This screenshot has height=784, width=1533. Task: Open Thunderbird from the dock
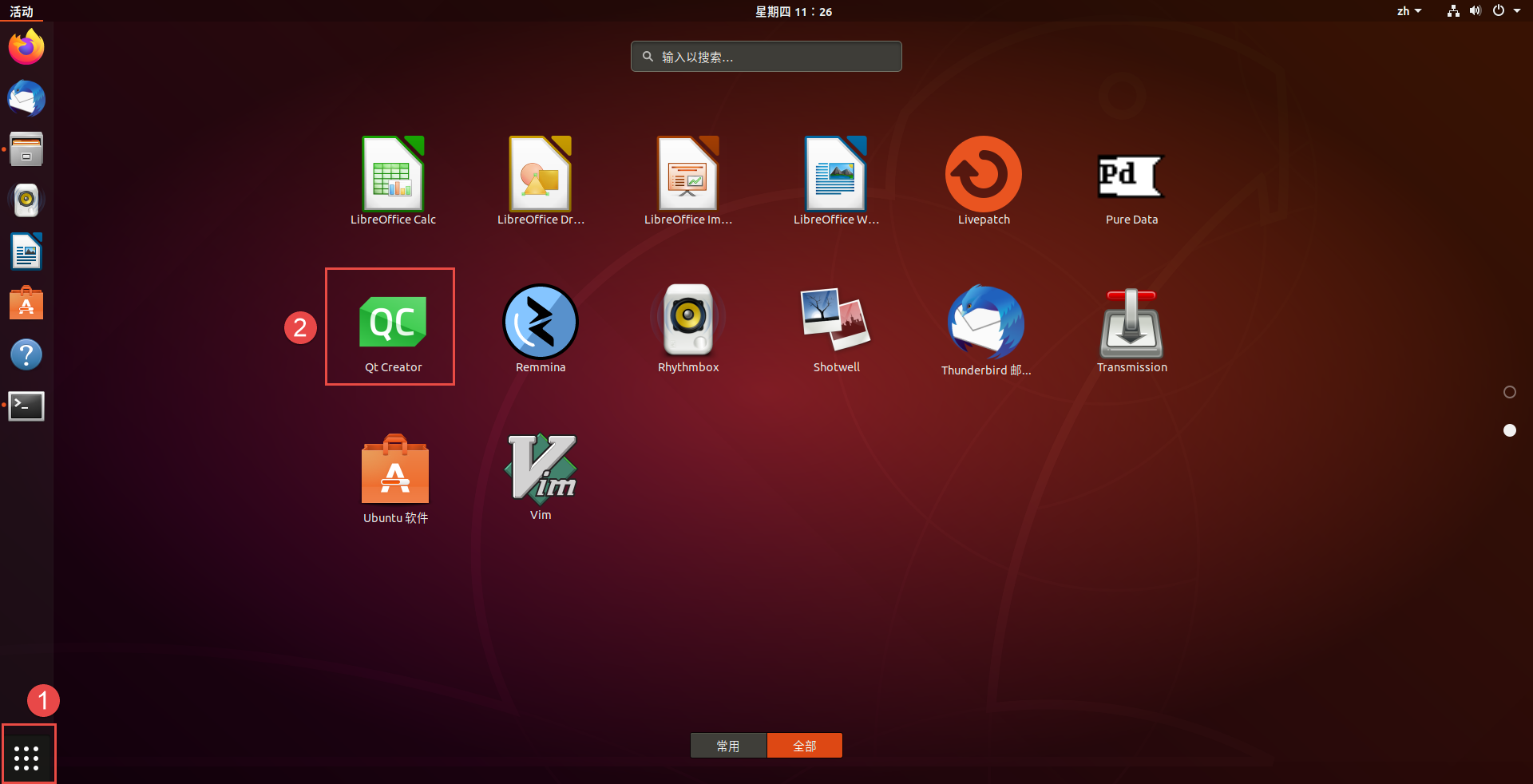tap(26, 98)
